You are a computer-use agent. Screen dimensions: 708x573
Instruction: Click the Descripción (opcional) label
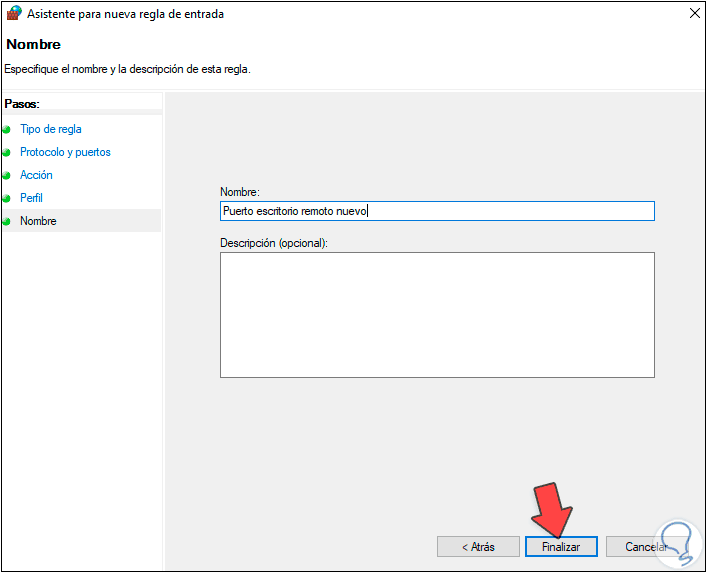coord(273,243)
